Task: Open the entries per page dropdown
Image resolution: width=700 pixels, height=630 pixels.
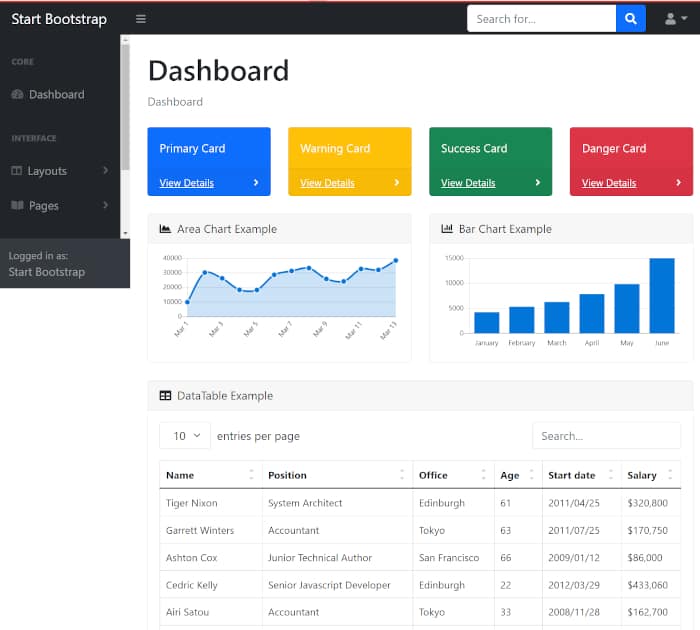Action: (185, 436)
